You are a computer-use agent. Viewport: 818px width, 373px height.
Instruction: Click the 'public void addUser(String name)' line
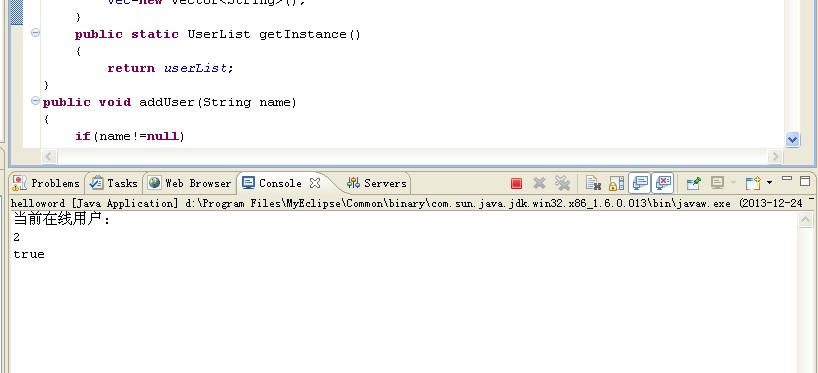pyautogui.click(x=170, y=102)
